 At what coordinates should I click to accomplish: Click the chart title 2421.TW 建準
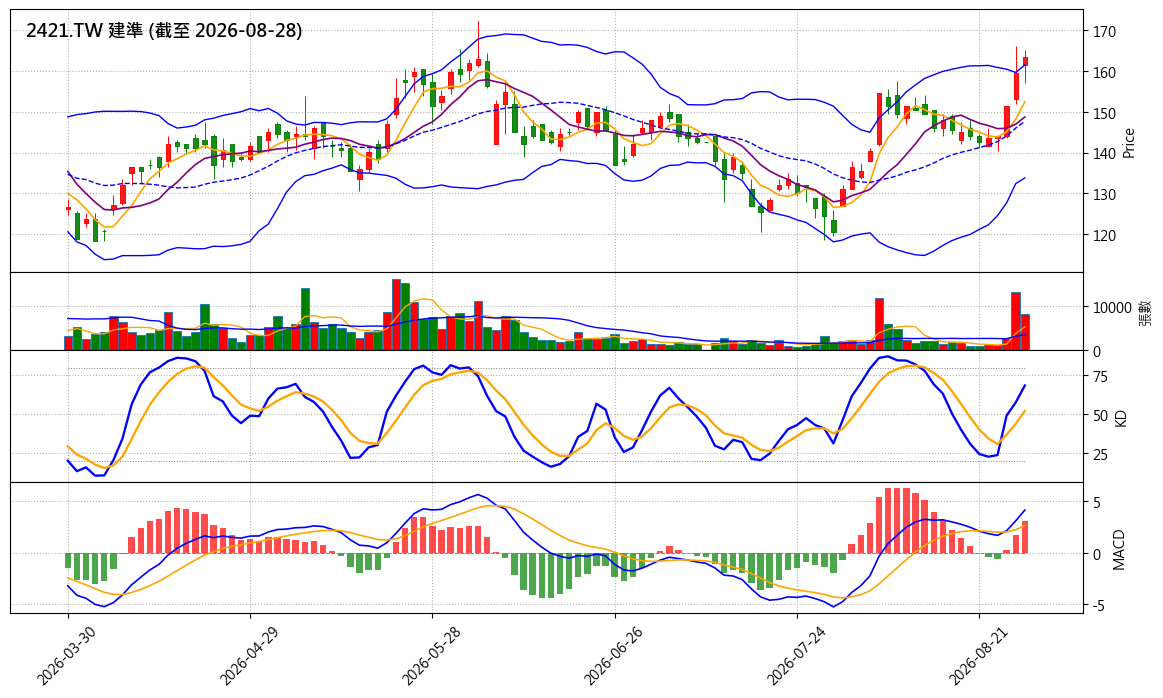click(164, 30)
